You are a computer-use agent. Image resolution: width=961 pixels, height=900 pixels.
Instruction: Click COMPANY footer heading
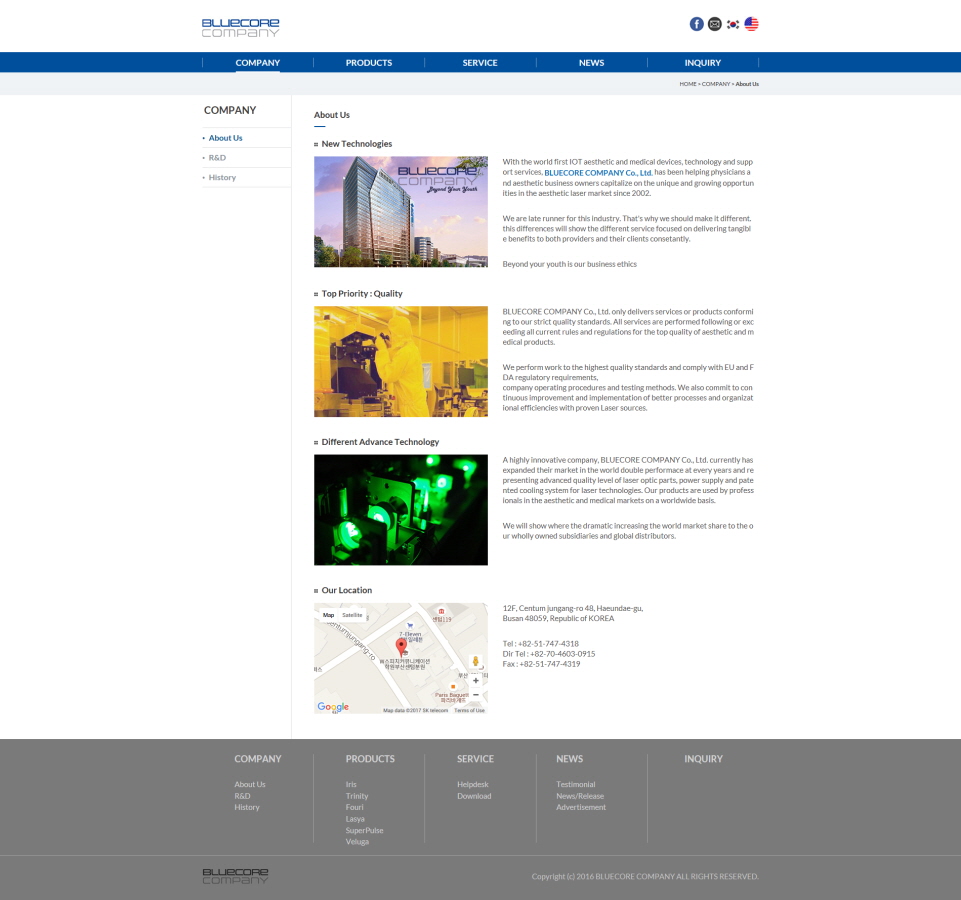point(257,758)
